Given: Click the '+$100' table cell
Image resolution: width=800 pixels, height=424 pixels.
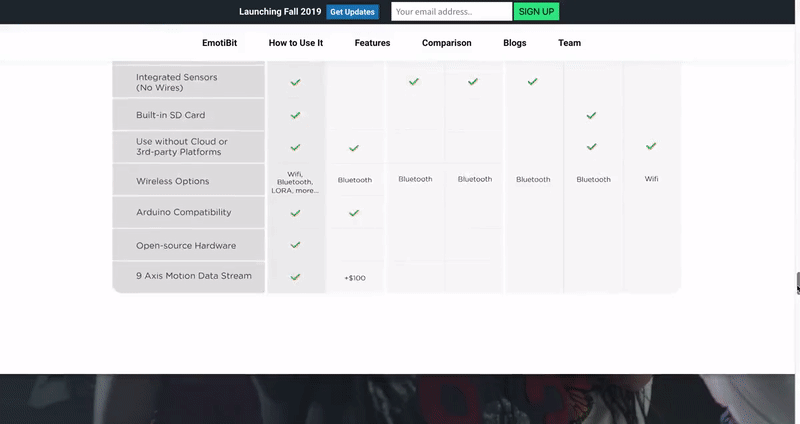Looking at the screenshot, I should click(355, 278).
